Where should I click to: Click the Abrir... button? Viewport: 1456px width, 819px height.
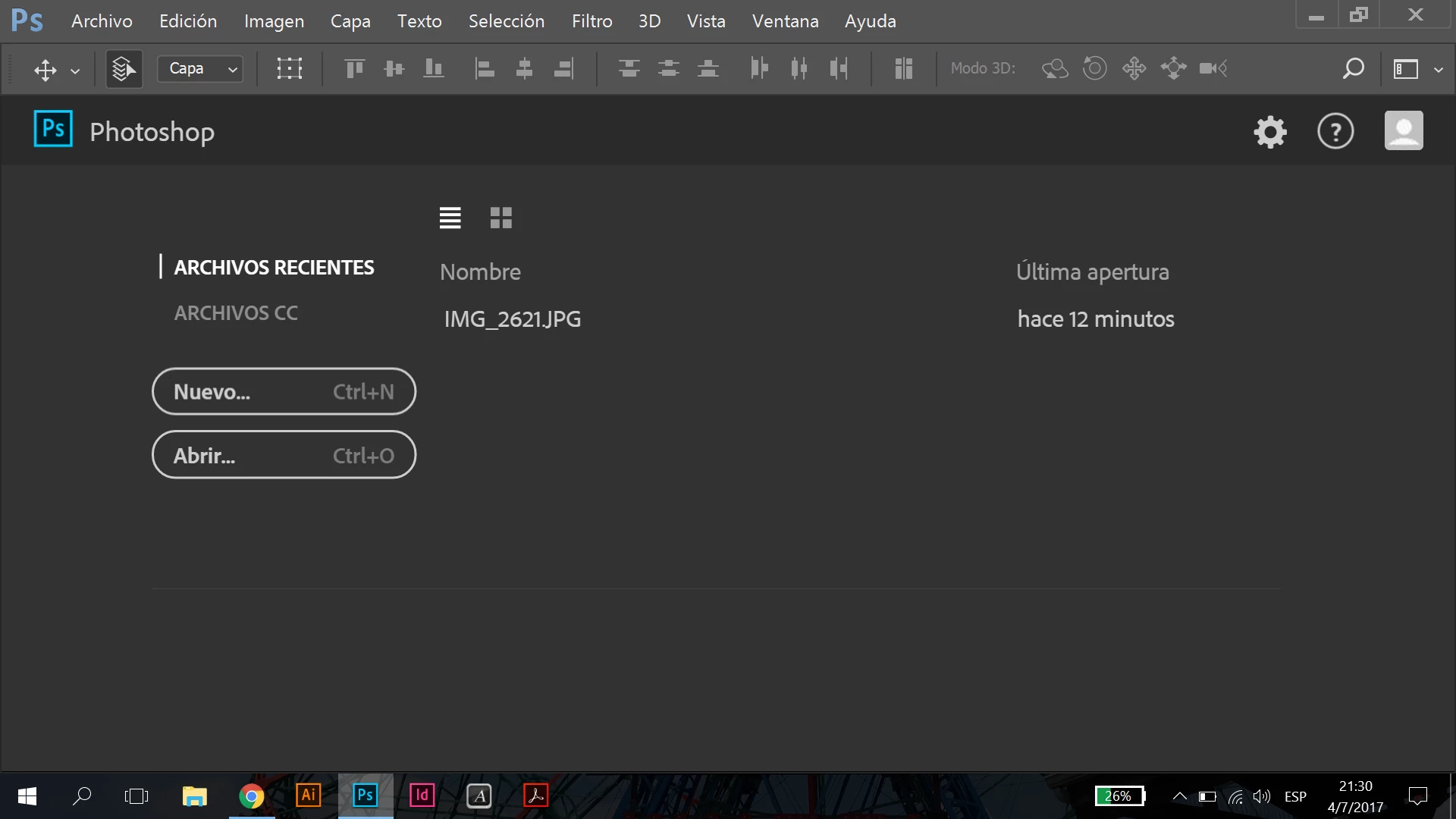click(x=284, y=456)
